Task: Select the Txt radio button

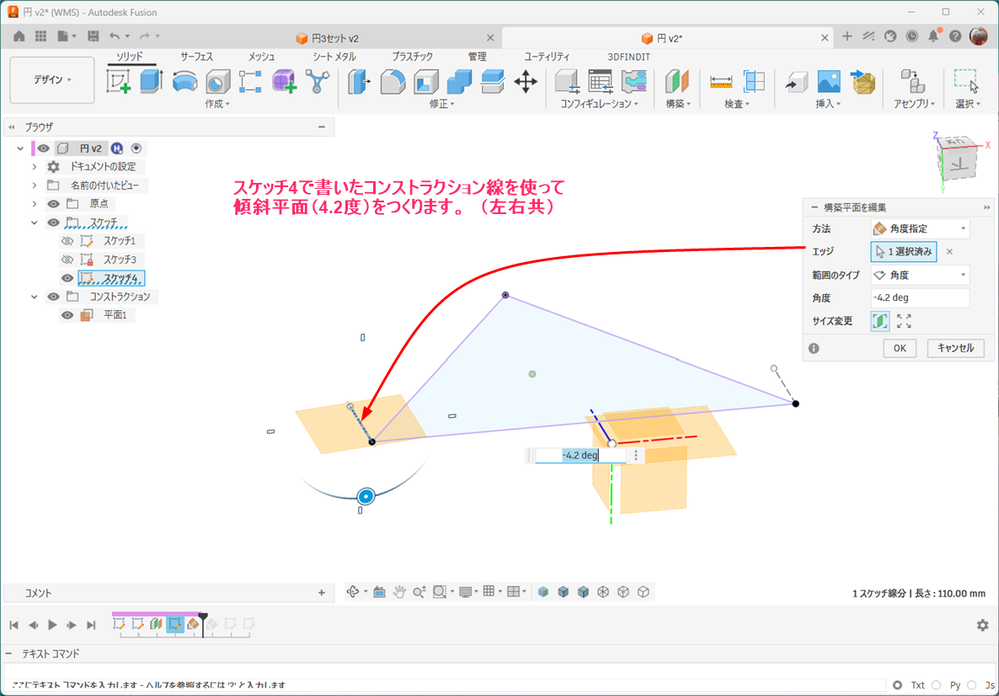Action: pyautogui.click(x=898, y=685)
